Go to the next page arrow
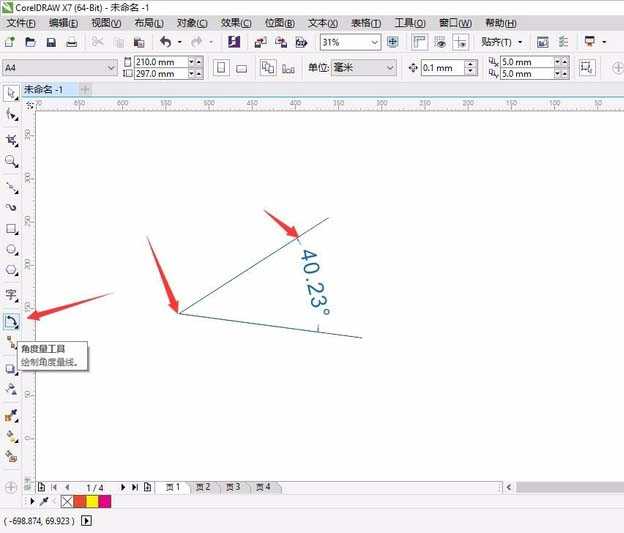This screenshot has height=533, width=624. click(x=123, y=487)
